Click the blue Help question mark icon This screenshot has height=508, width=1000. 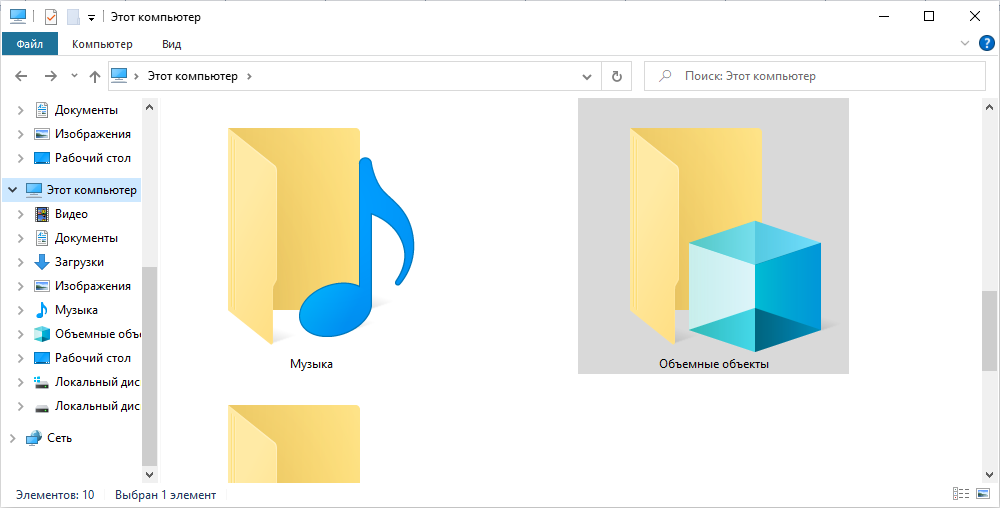click(986, 43)
